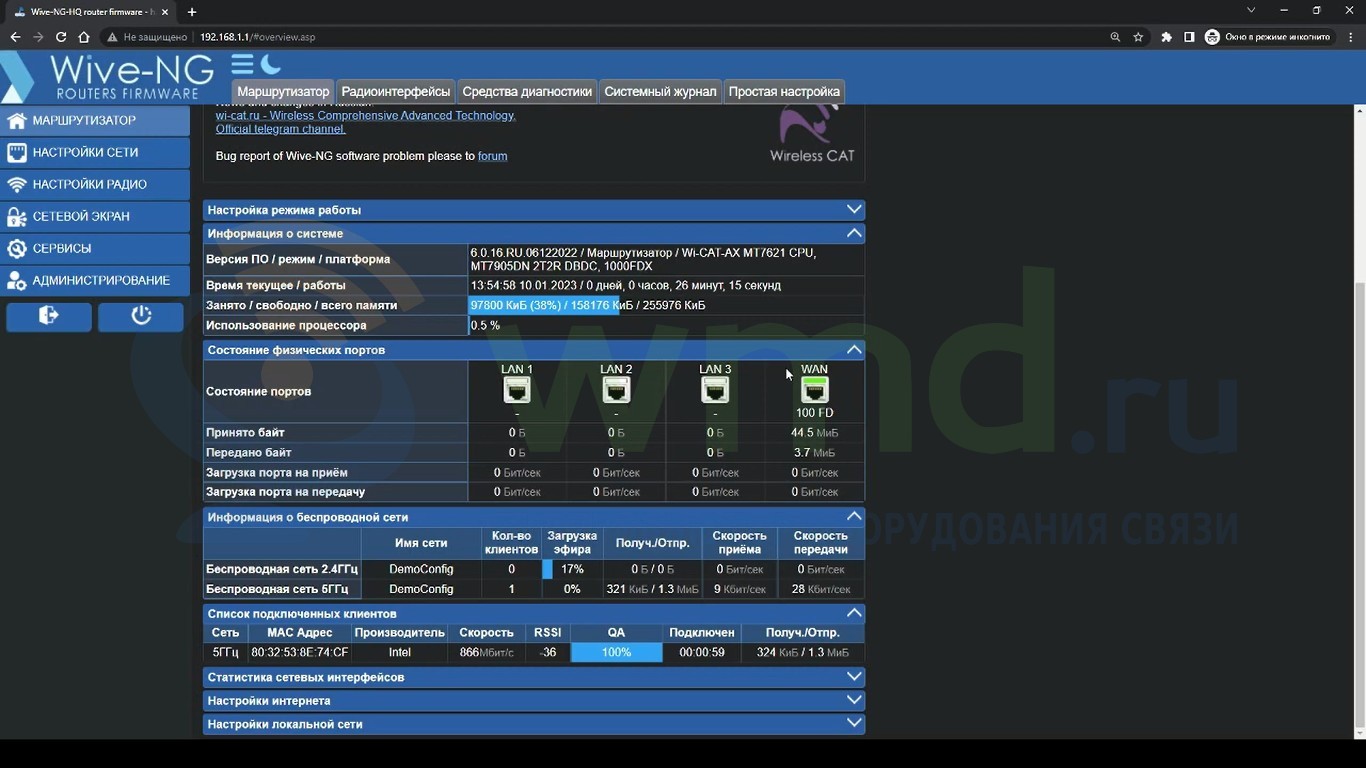Click the DemoConfig name for 2.4ГГц network
1366x768 pixels.
[x=421, y=569]
